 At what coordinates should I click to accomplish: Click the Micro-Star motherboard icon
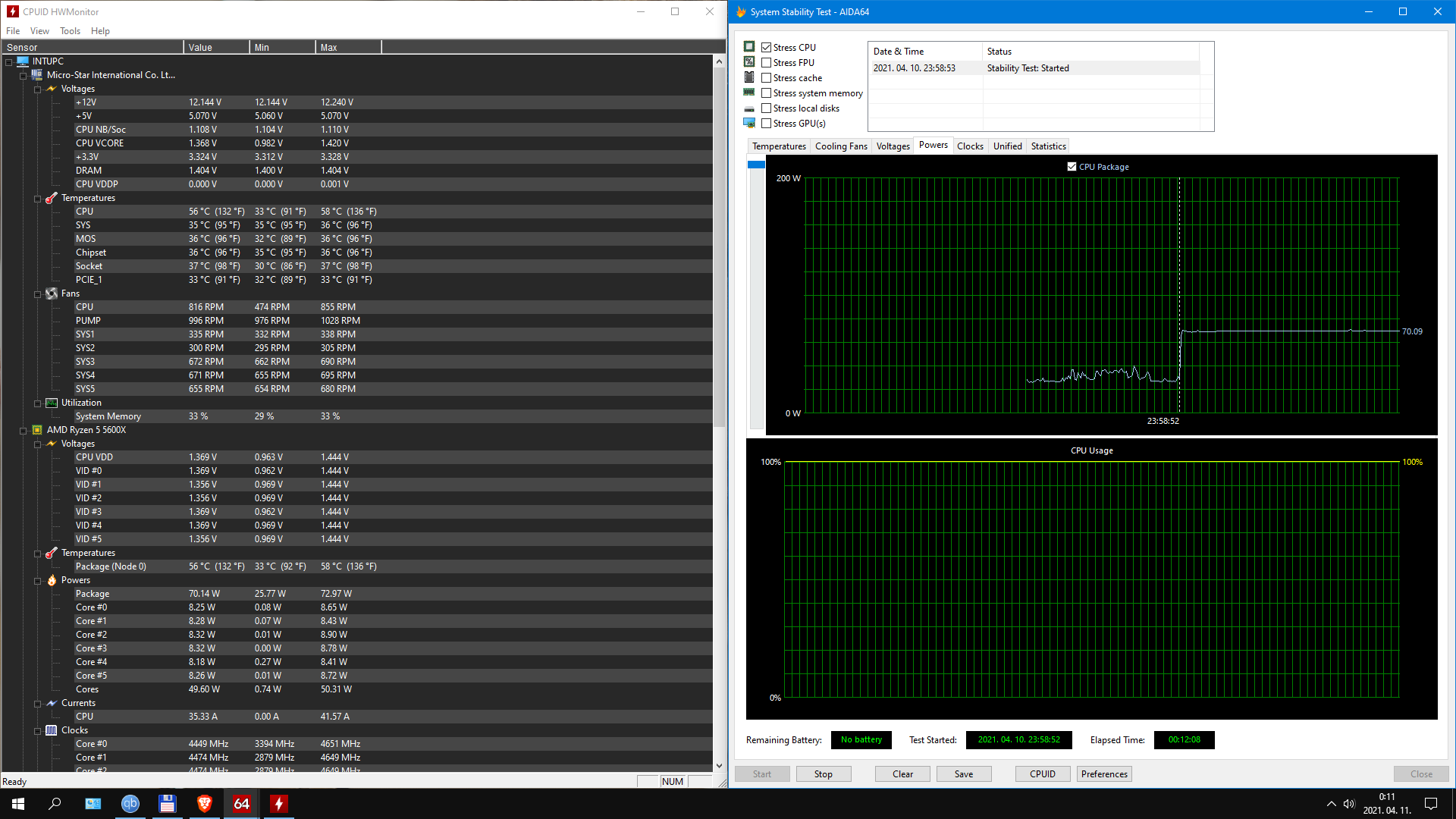pyautogui.click(x=37, y=75)
